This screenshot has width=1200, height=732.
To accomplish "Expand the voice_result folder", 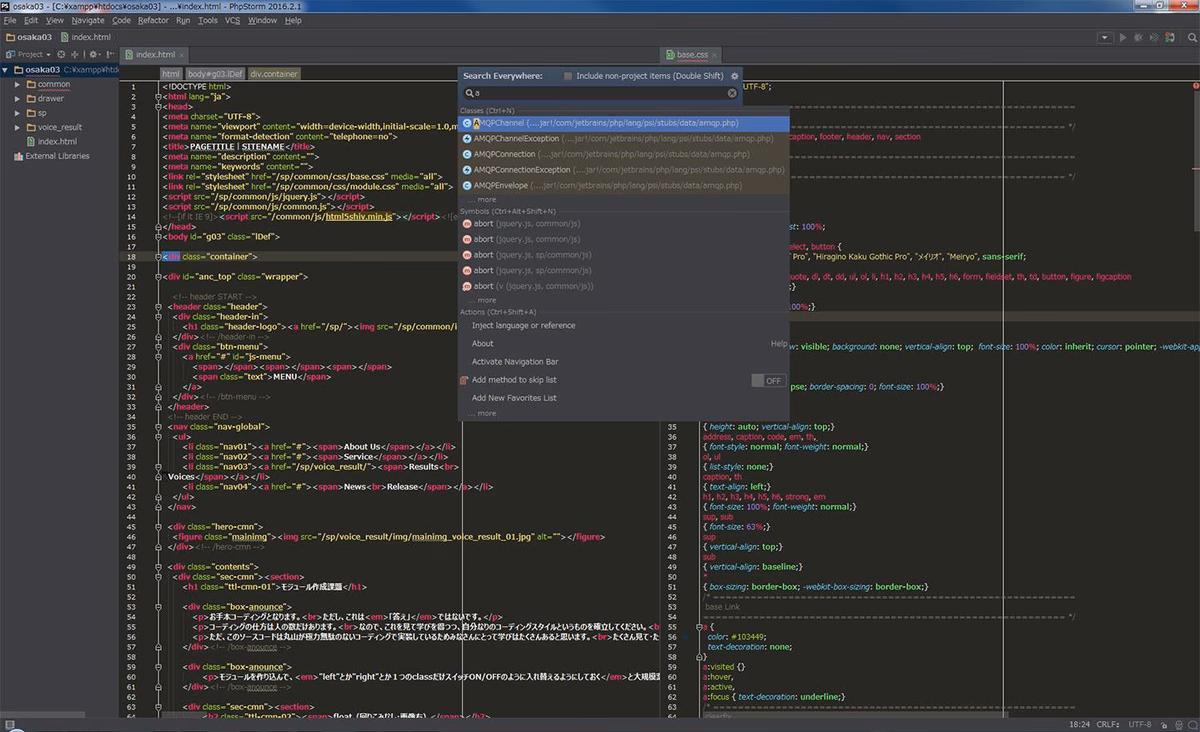I will [17, 127].
